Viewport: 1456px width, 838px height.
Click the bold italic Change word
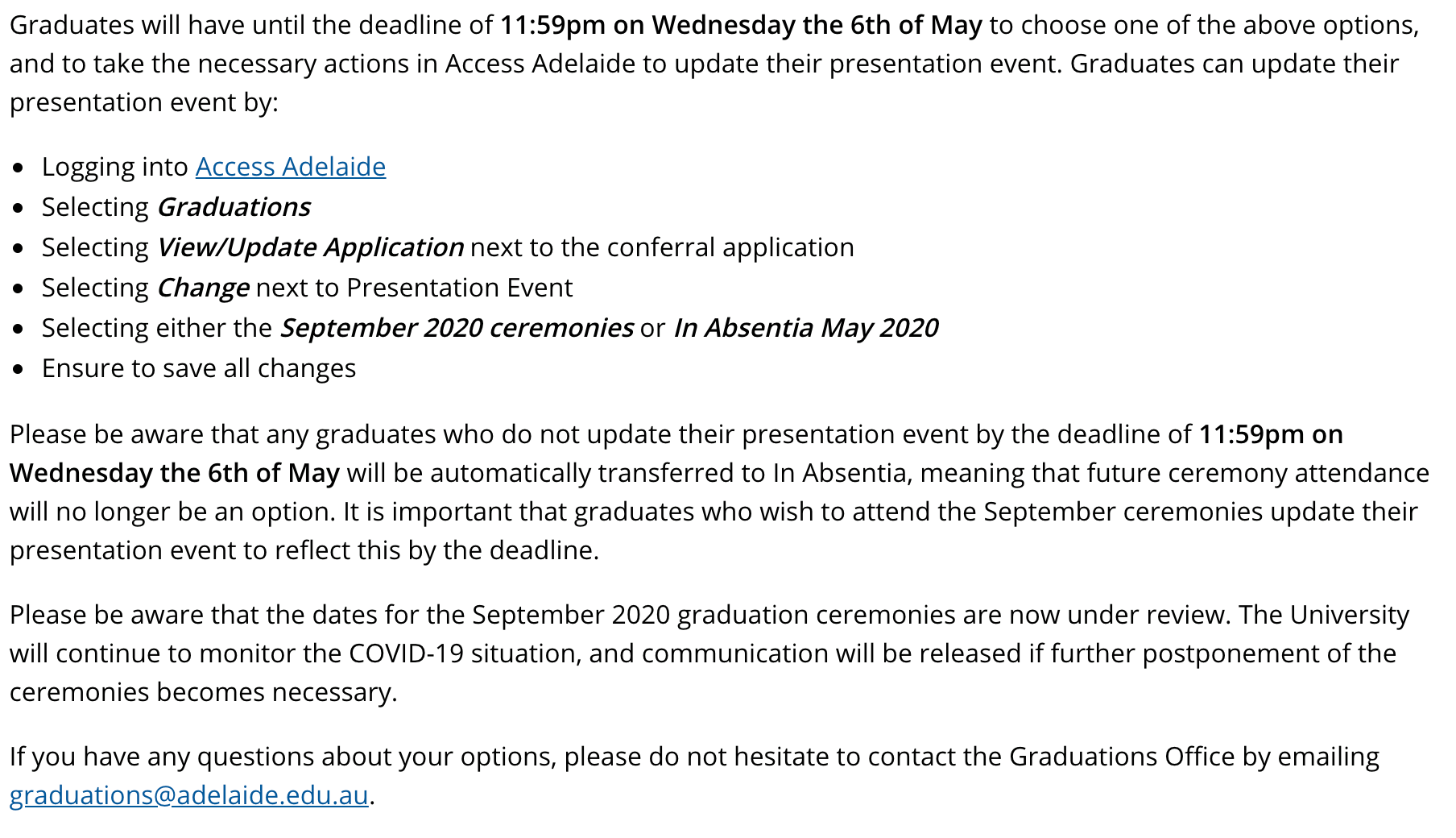tap(202, 288)
